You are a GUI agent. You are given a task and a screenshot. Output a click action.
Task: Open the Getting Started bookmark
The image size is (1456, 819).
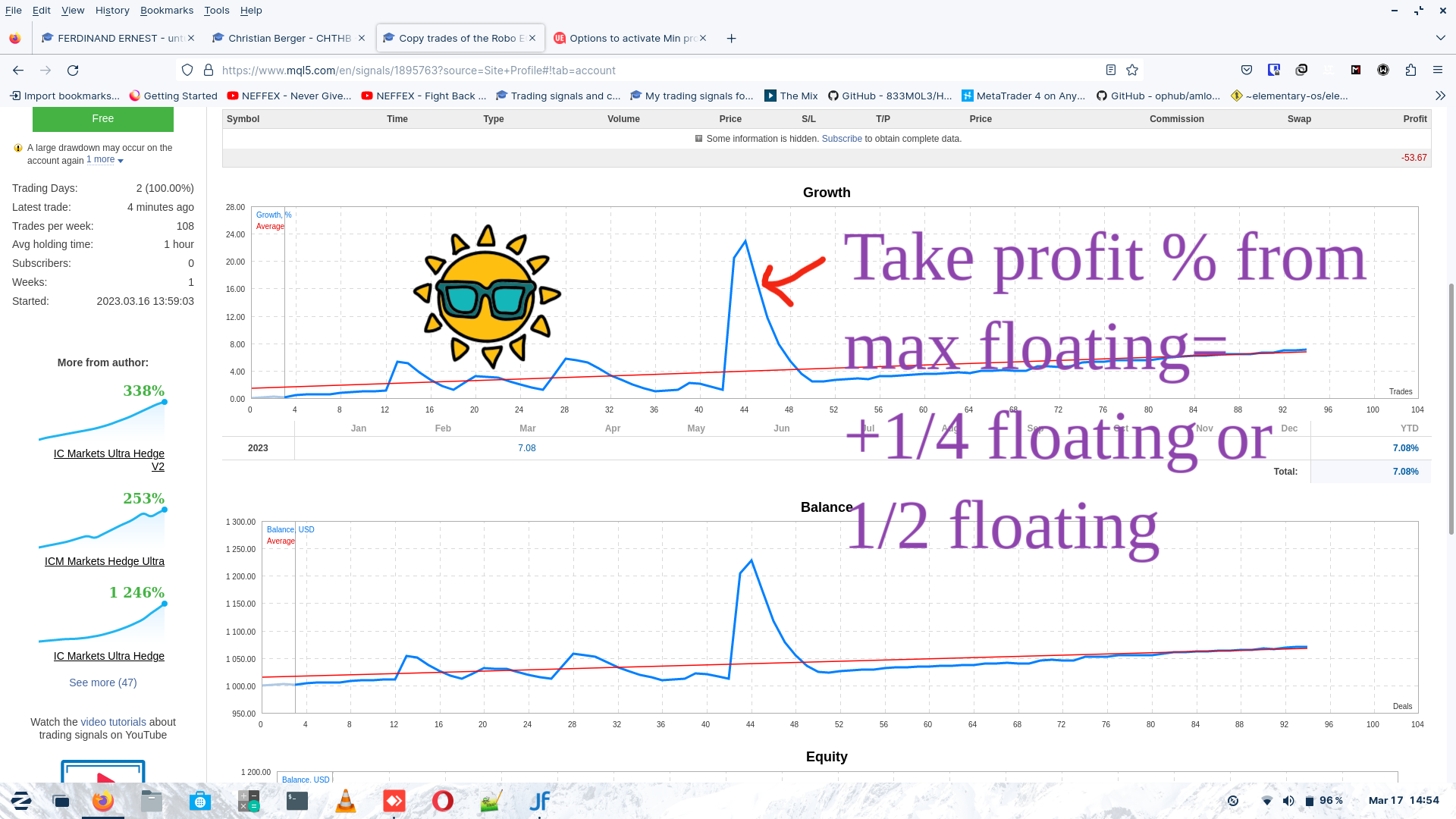173,96
